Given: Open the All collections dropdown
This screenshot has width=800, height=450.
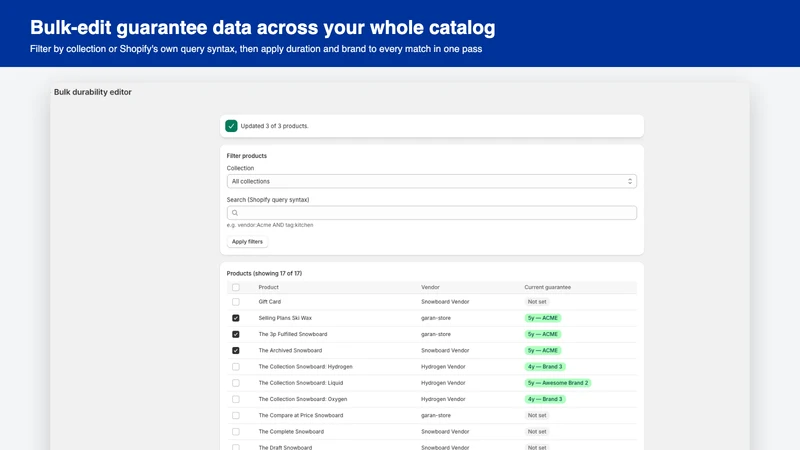Looking at the screenshot, I should click(432, 181).
